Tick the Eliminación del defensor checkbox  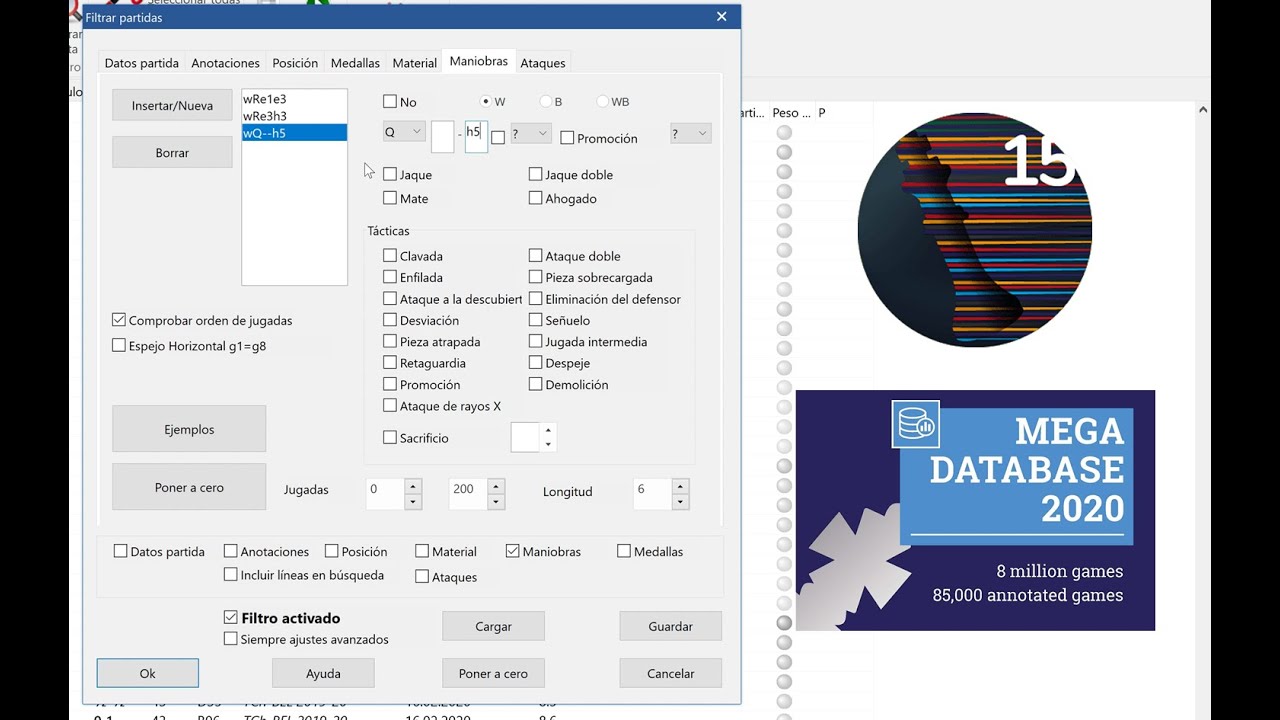[536, 299]
